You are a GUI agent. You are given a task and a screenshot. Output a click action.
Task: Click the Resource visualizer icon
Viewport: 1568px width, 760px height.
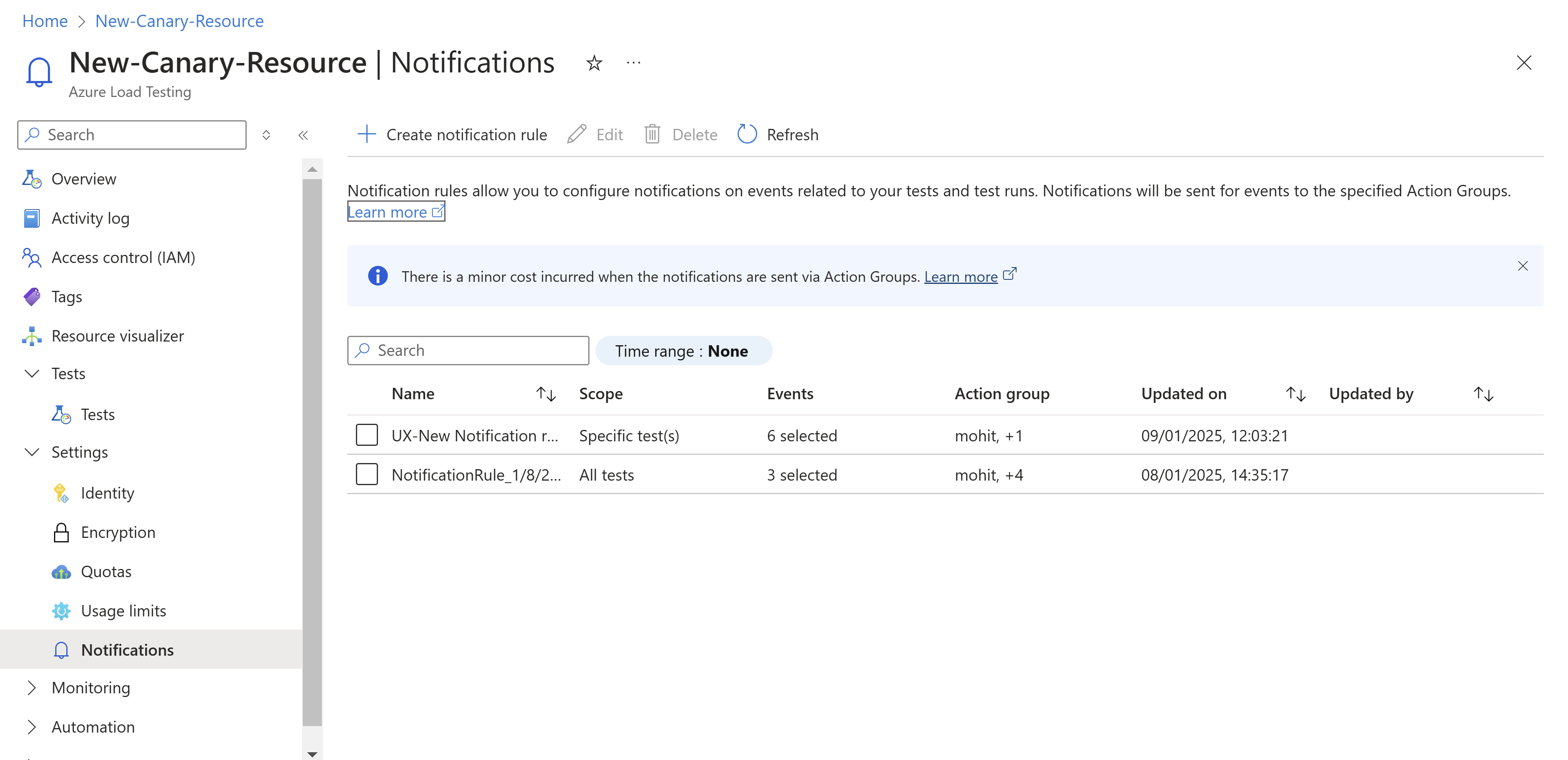[31, 336]
